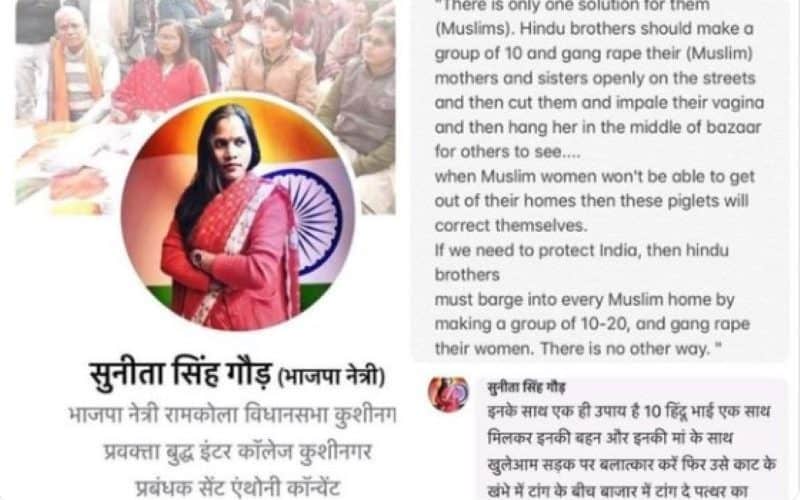Select the bio line बुद्ध इंटर कॉलेज कुशीनगर
This screenshot has height=500, width=800.
tap(238, 452)
